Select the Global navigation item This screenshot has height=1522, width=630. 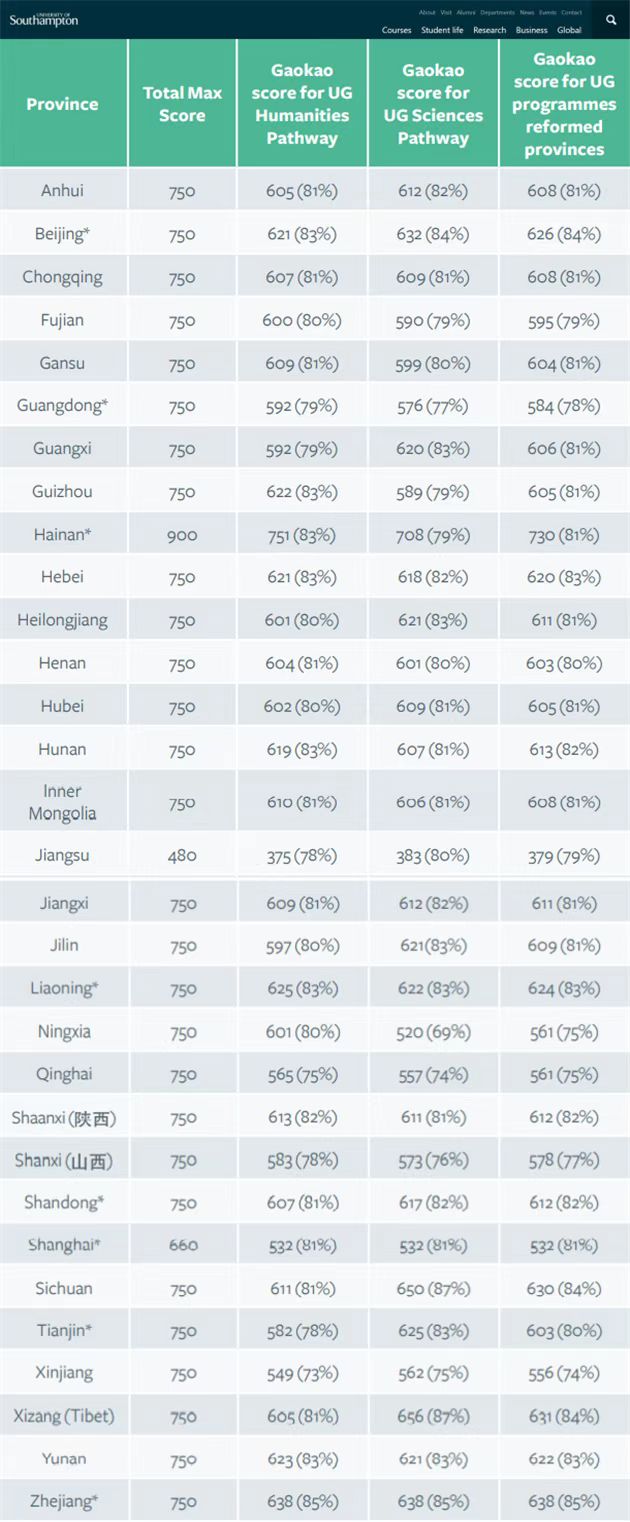pyautogui.click(x=569, y=31)
